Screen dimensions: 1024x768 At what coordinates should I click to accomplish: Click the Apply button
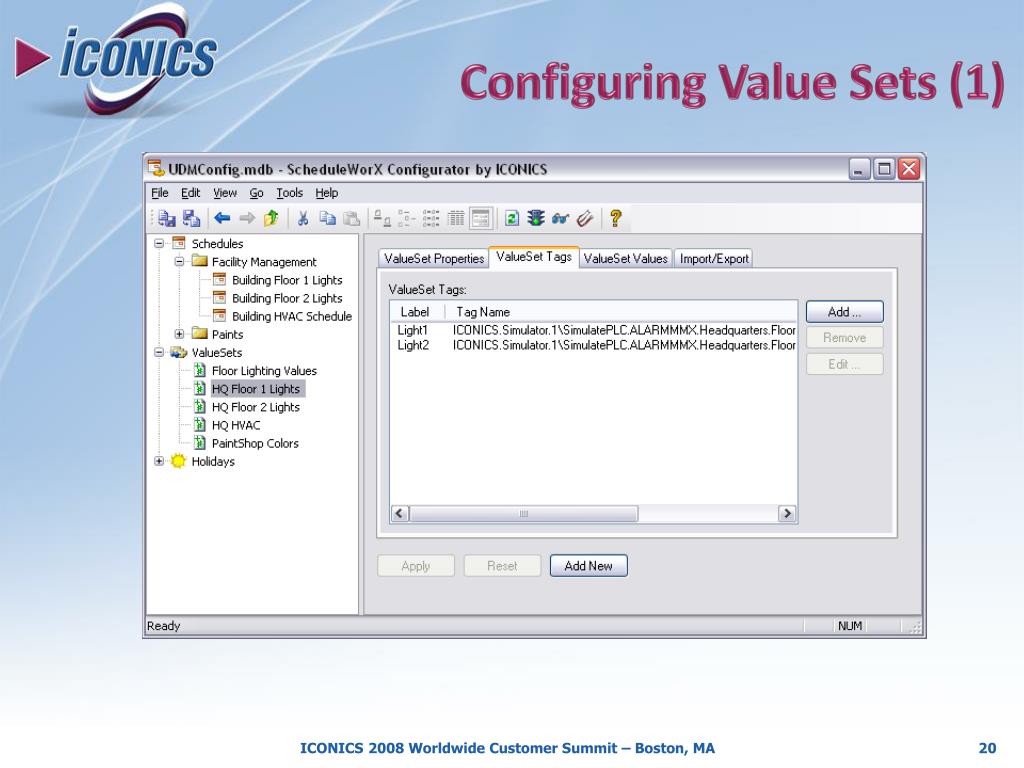[x=415, y=566]
